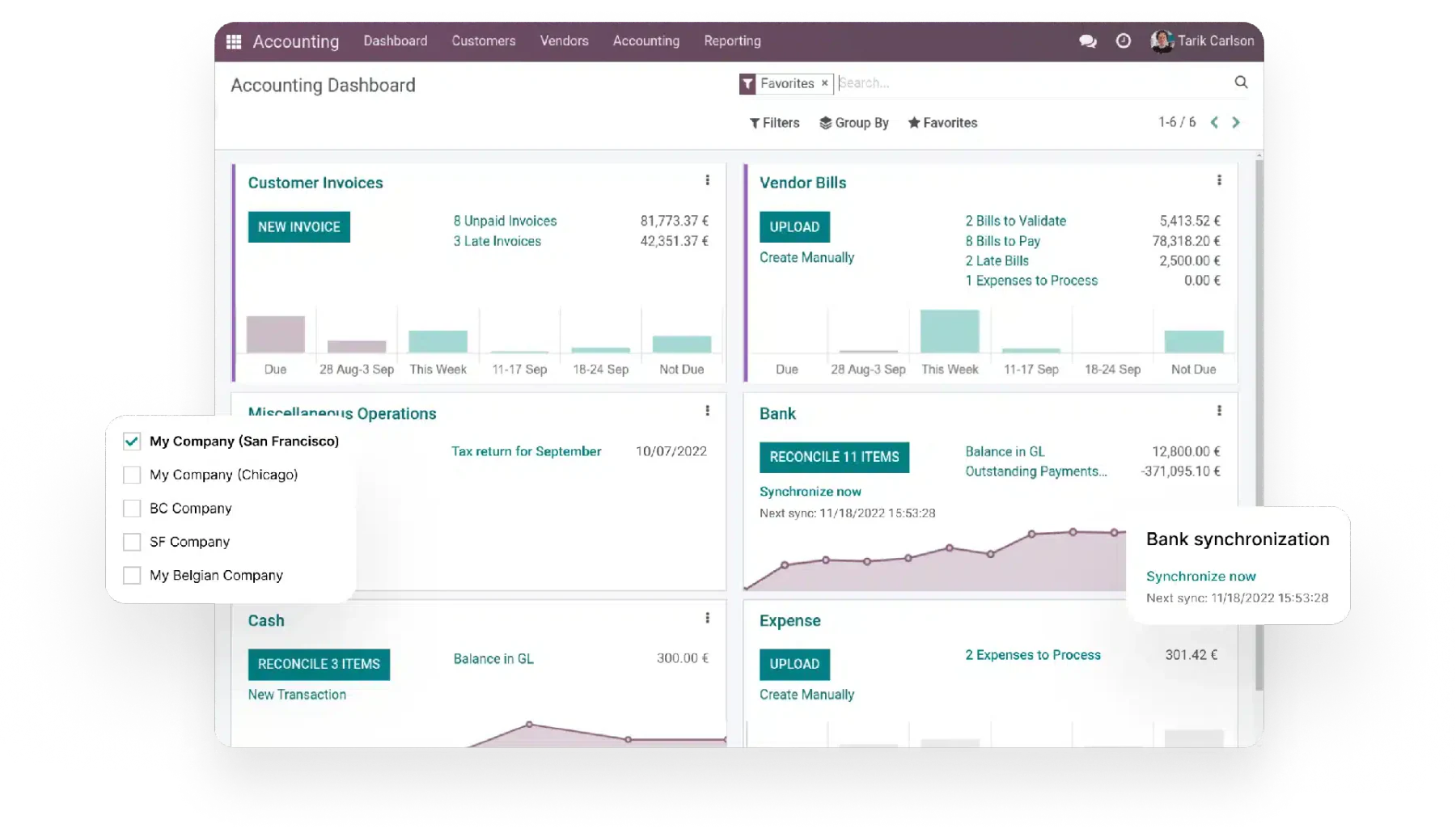Image resolution: width=1456 pixels, height=837 pixels.
Task: Click RECONCILE 3 ITEMS button
Action: 319,664
